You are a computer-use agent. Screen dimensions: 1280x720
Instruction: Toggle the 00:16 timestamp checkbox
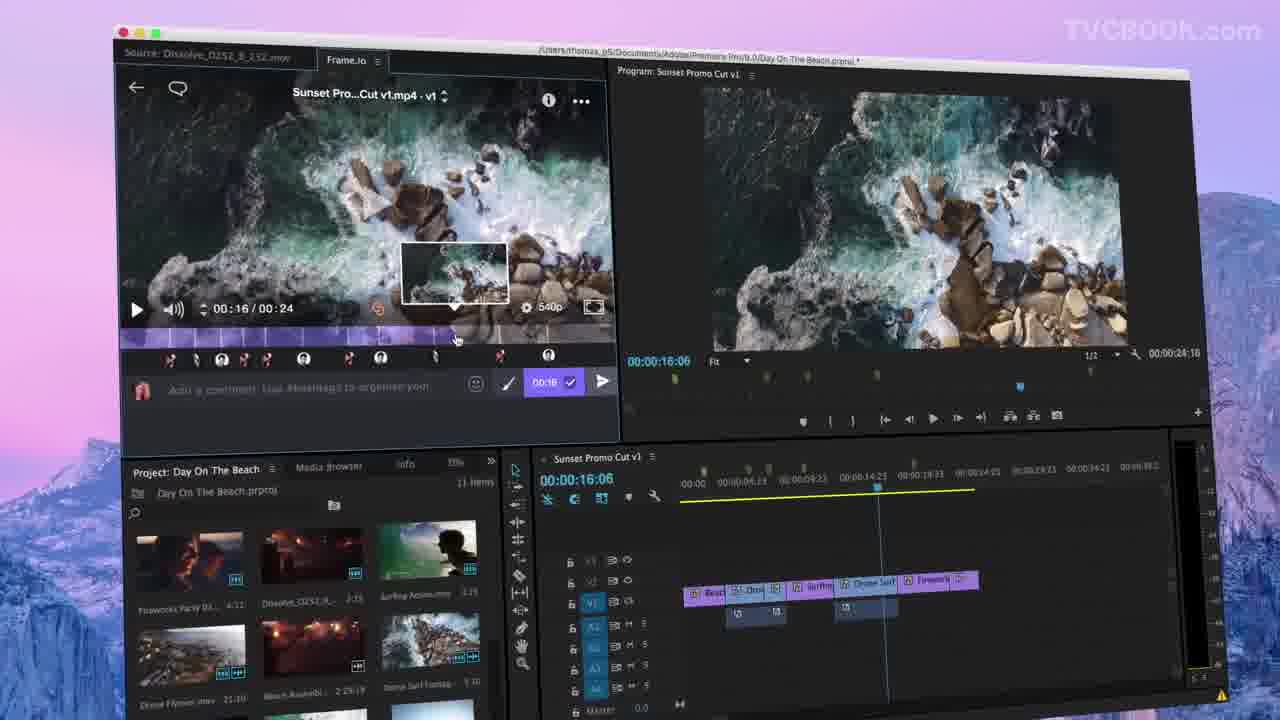(x=570, y=382)
